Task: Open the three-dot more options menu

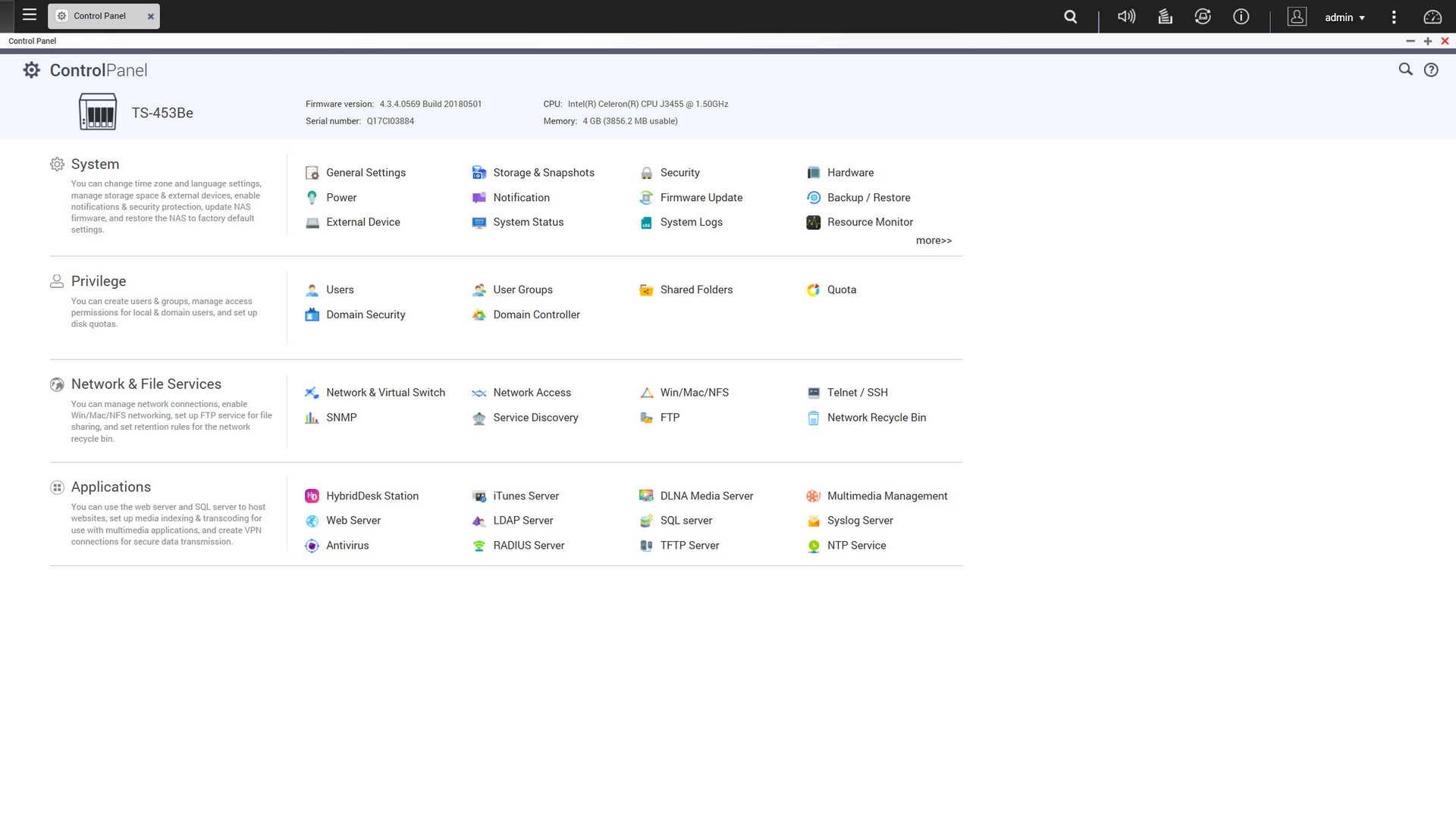Action: pyautogui.click(x=1393, y=17)
